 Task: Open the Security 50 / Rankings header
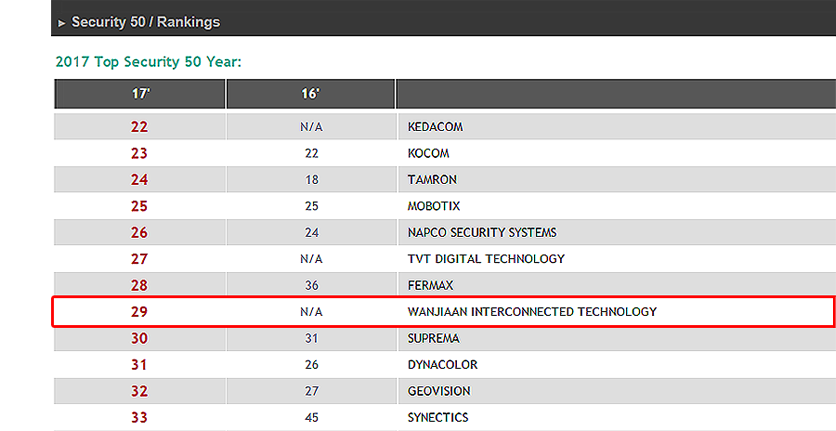pyautogui.click(x=146, y=22)
